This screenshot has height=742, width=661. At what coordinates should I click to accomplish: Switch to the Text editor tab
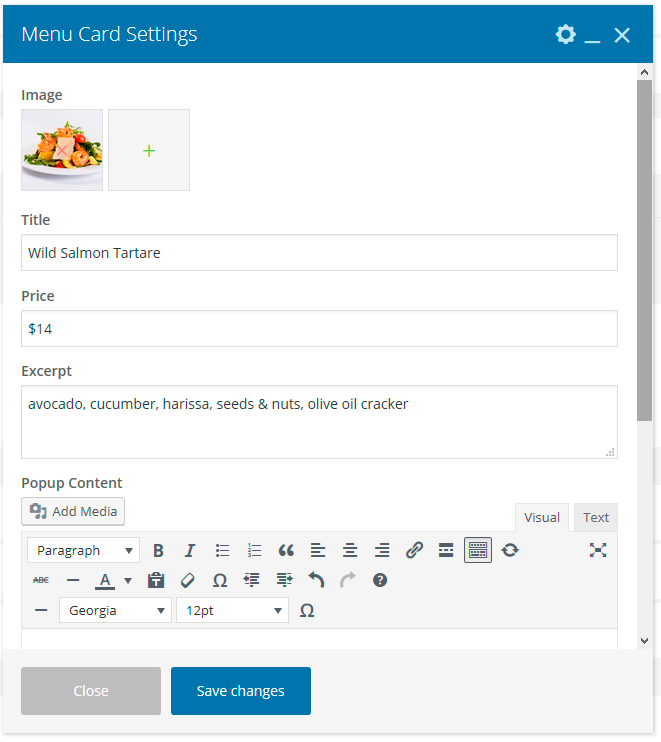click(x=596, y=517)
